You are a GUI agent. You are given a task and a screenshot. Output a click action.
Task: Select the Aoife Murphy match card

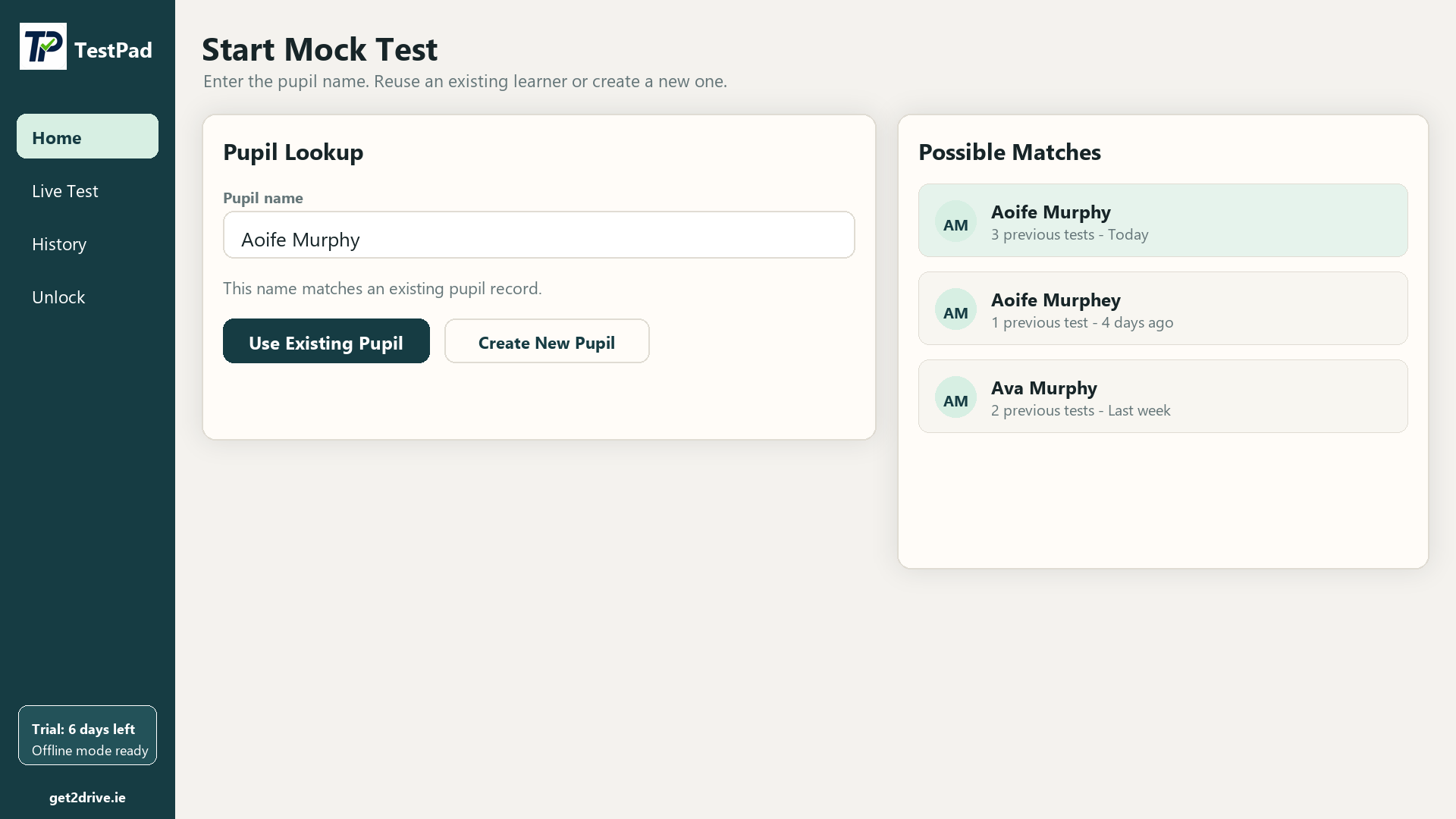[1163, 221]
